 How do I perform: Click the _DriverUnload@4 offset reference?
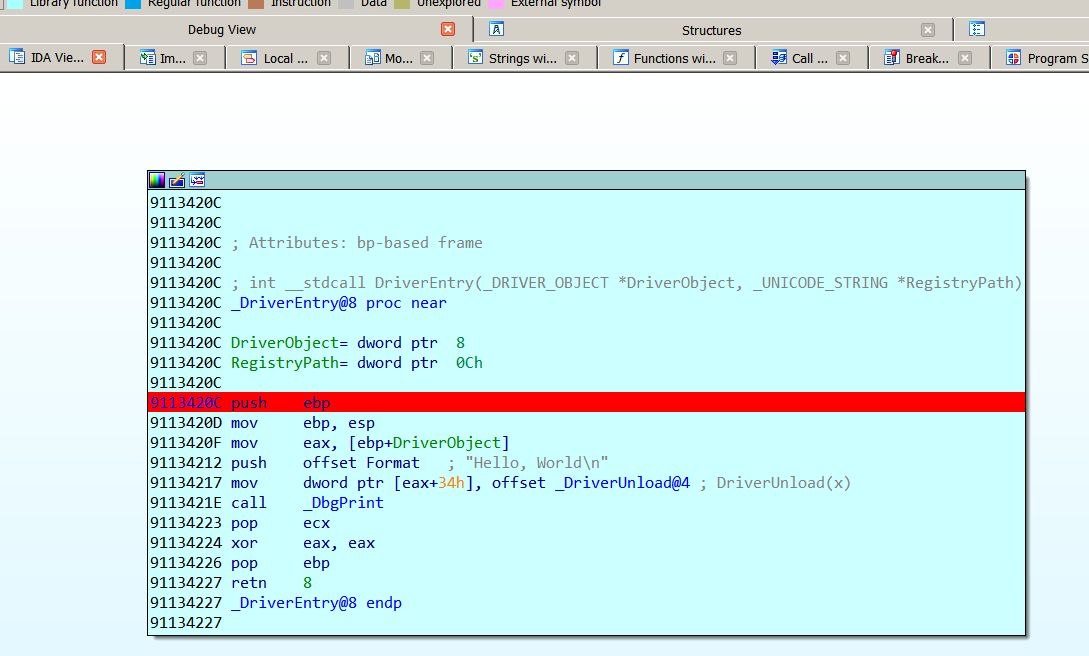coord(622,483)
